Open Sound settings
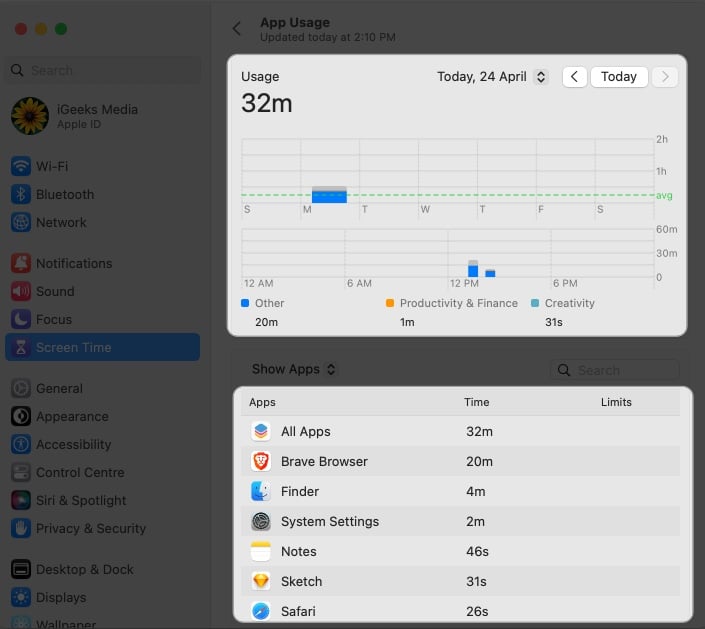This screenshot has height=629, width=705. pos(103,291)
